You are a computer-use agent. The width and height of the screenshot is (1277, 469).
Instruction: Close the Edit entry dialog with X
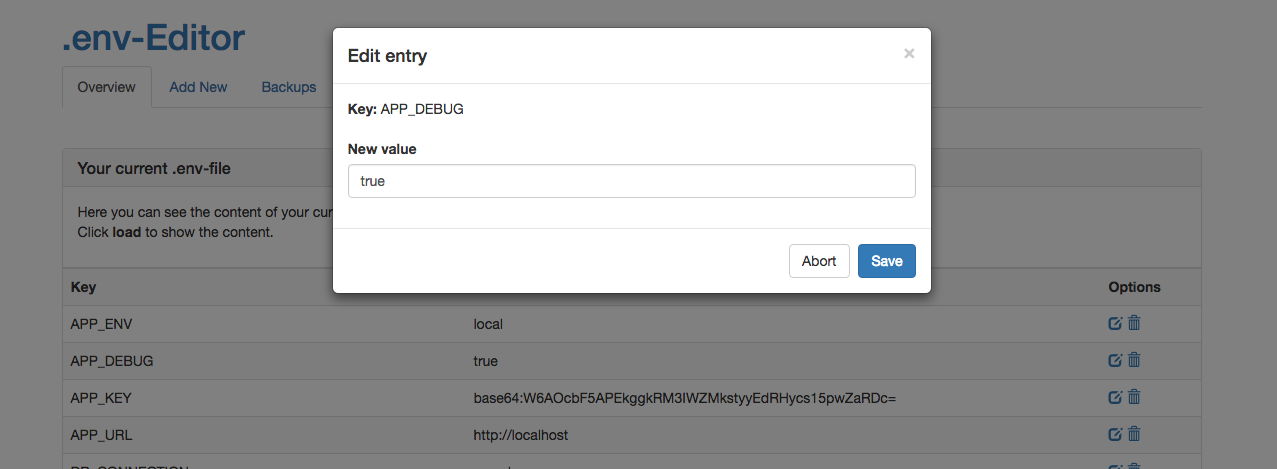pos(909,54)
